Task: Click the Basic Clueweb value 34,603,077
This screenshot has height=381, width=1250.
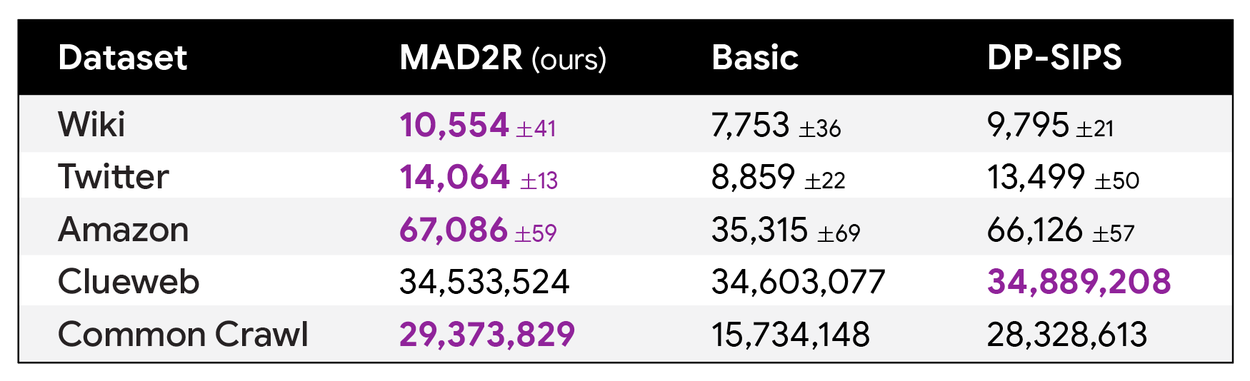Action: click(798, 282)
